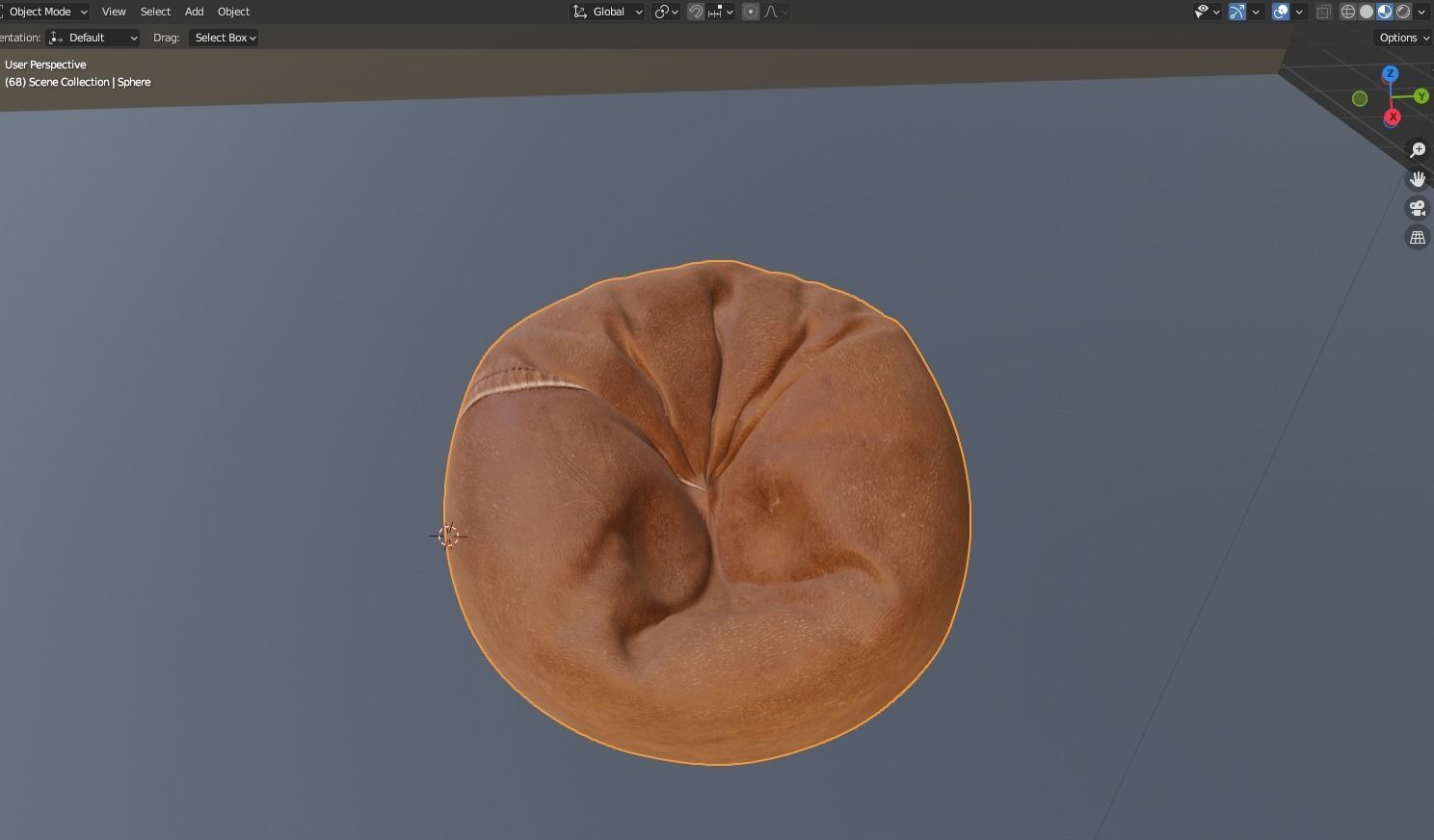The image size is (1434, 840).
Task: Switch to Wireframe shading mode
Action: tap(1348, 12)
